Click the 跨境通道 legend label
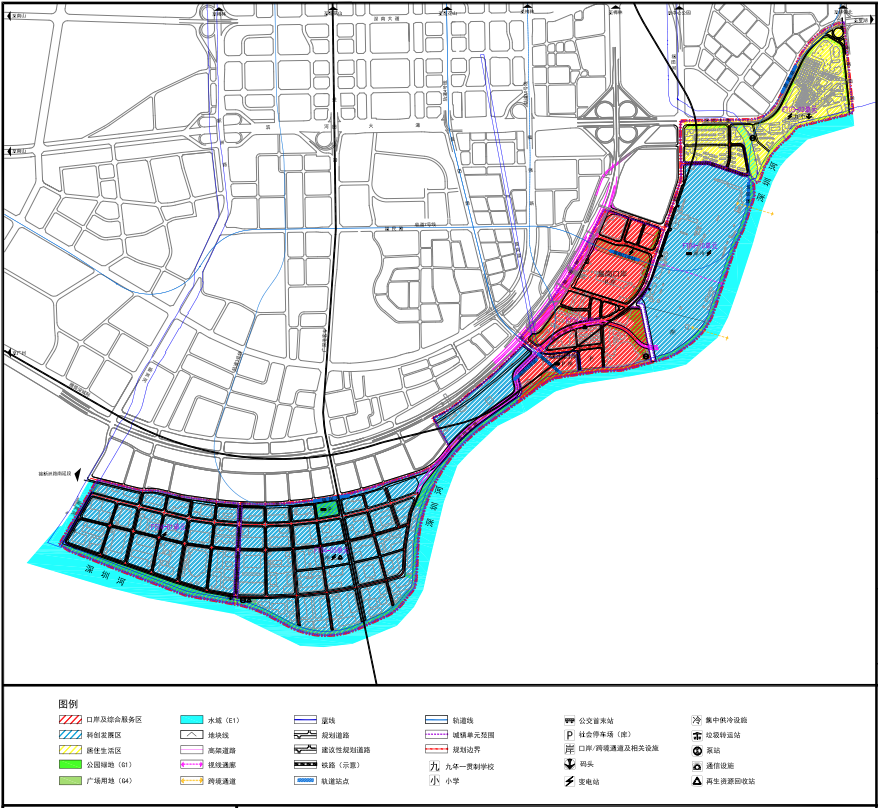This screenshot has height=808, width=878. click(x=222, y=781)
